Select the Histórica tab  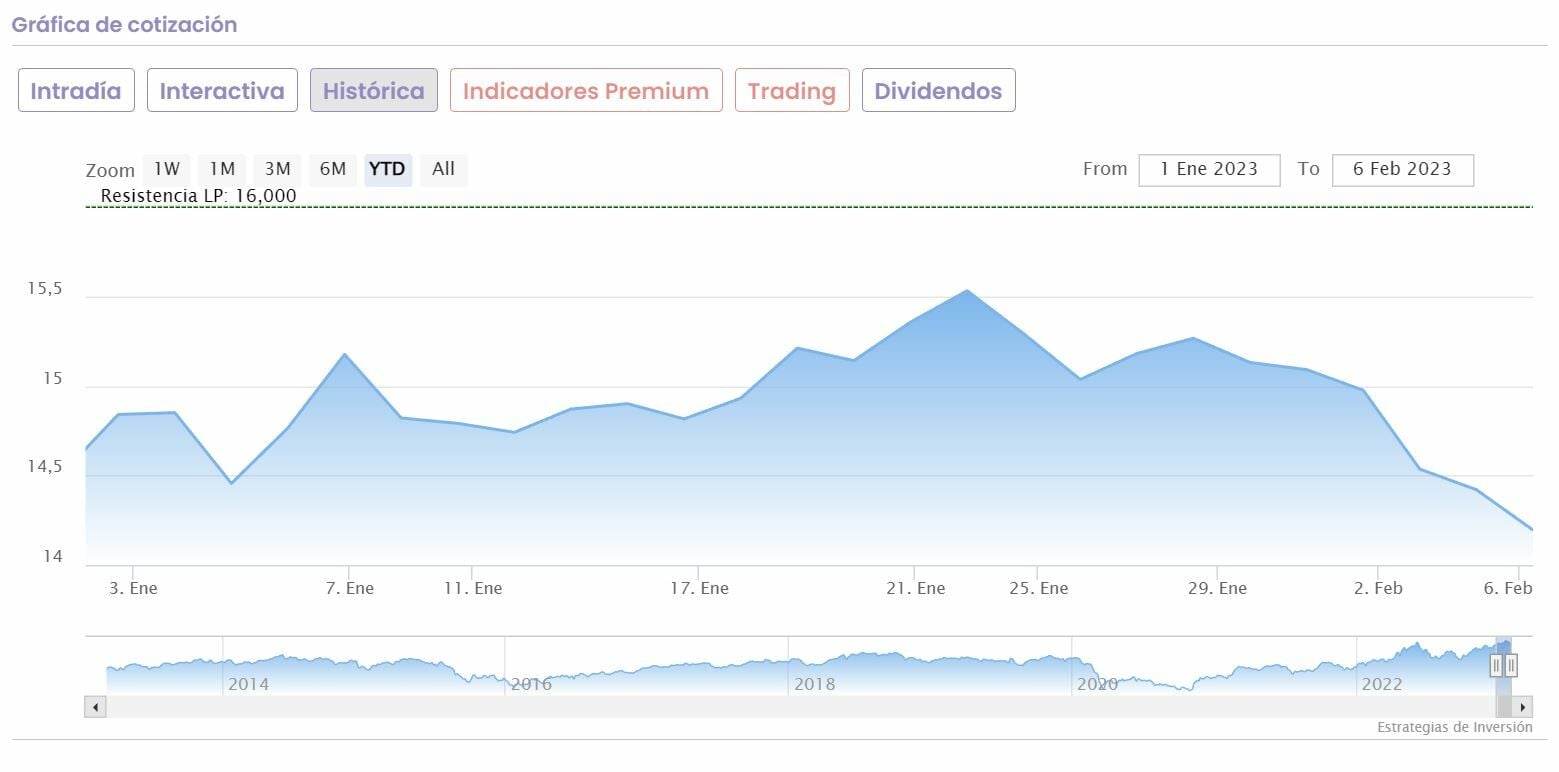point(373,91)
